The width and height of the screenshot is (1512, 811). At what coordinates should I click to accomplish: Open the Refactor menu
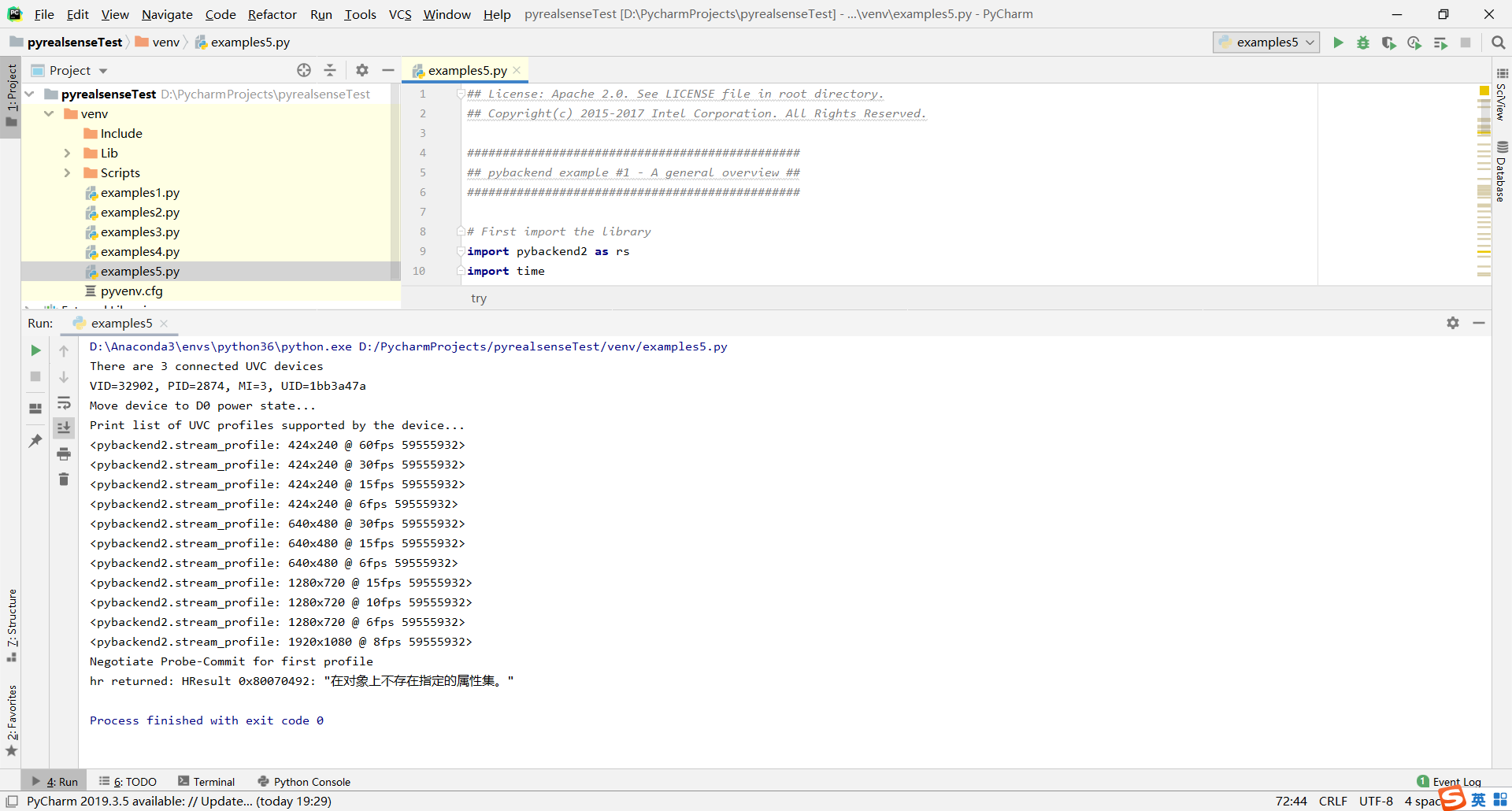click(x=272, y=14)
